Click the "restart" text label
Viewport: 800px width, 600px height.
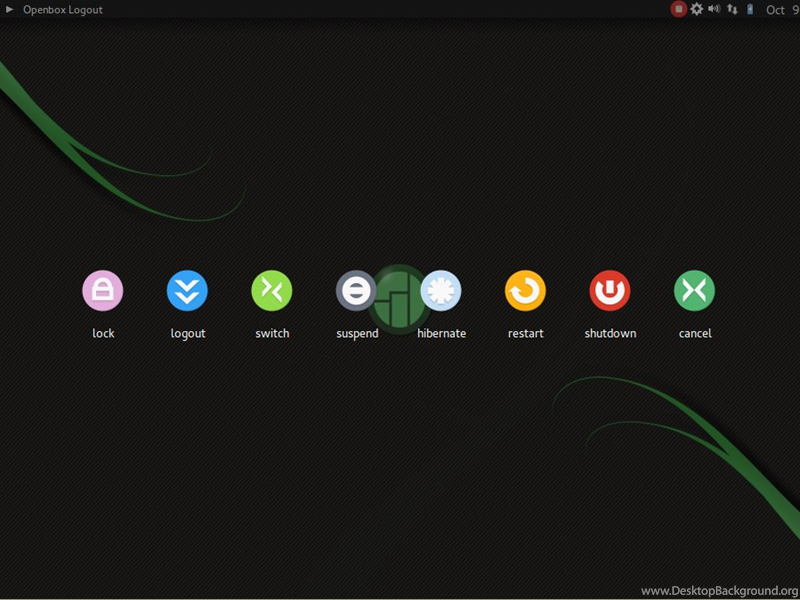pos(526,333)
